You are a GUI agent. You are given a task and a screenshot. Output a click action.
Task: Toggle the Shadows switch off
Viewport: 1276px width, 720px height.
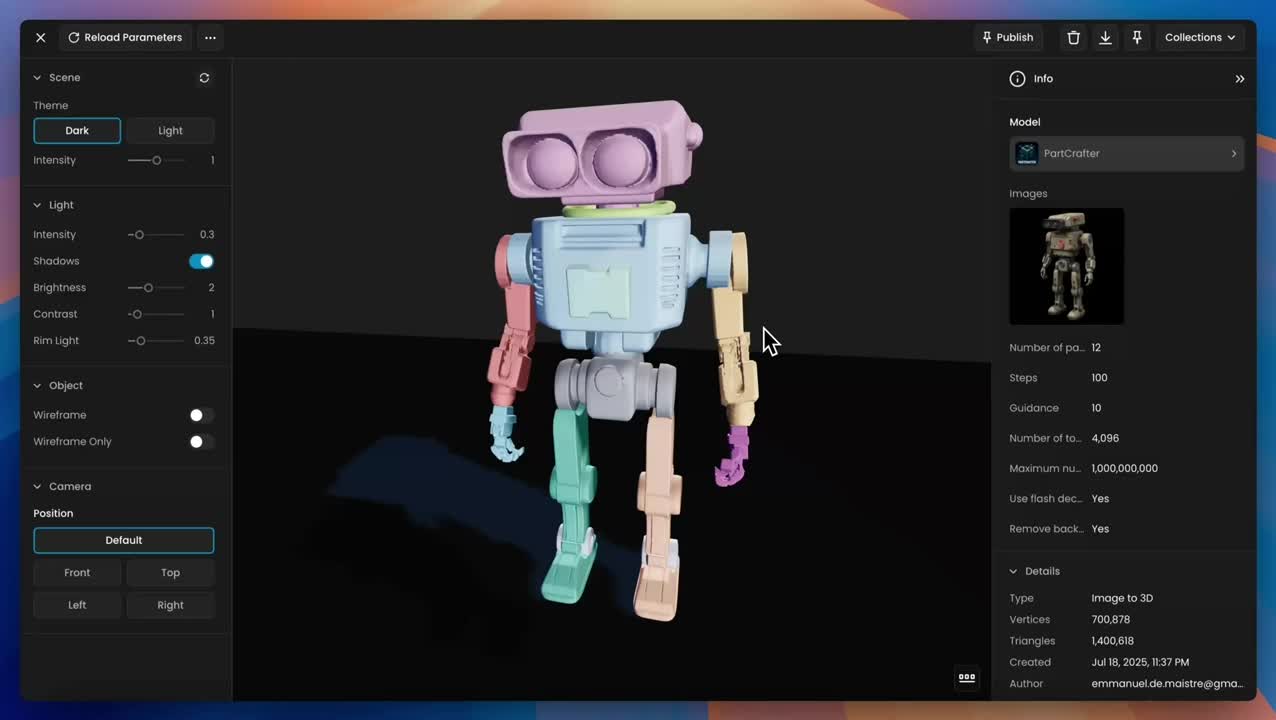(x=201, y=261)
